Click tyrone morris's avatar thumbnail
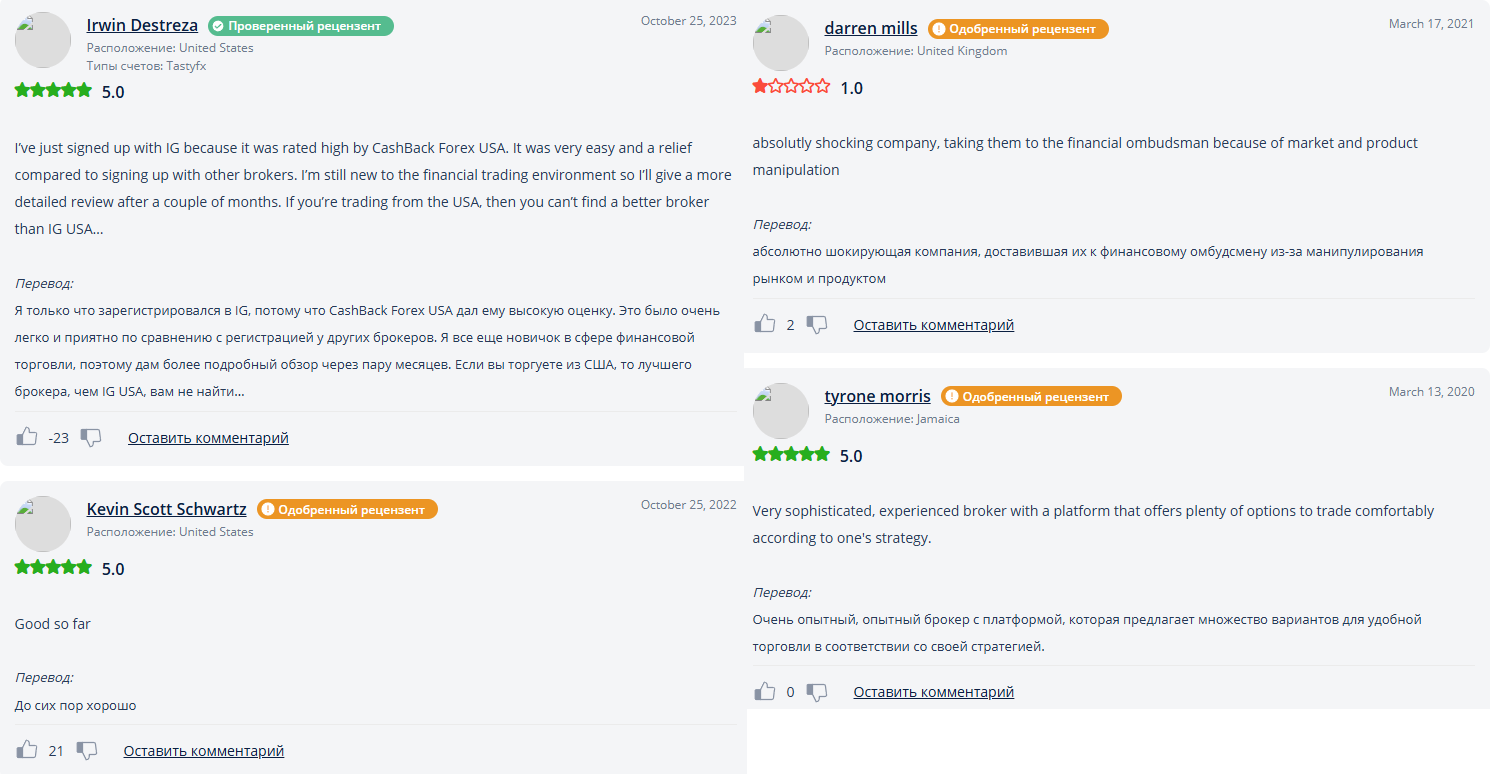 pyautogui.click(x=781, y=411)
